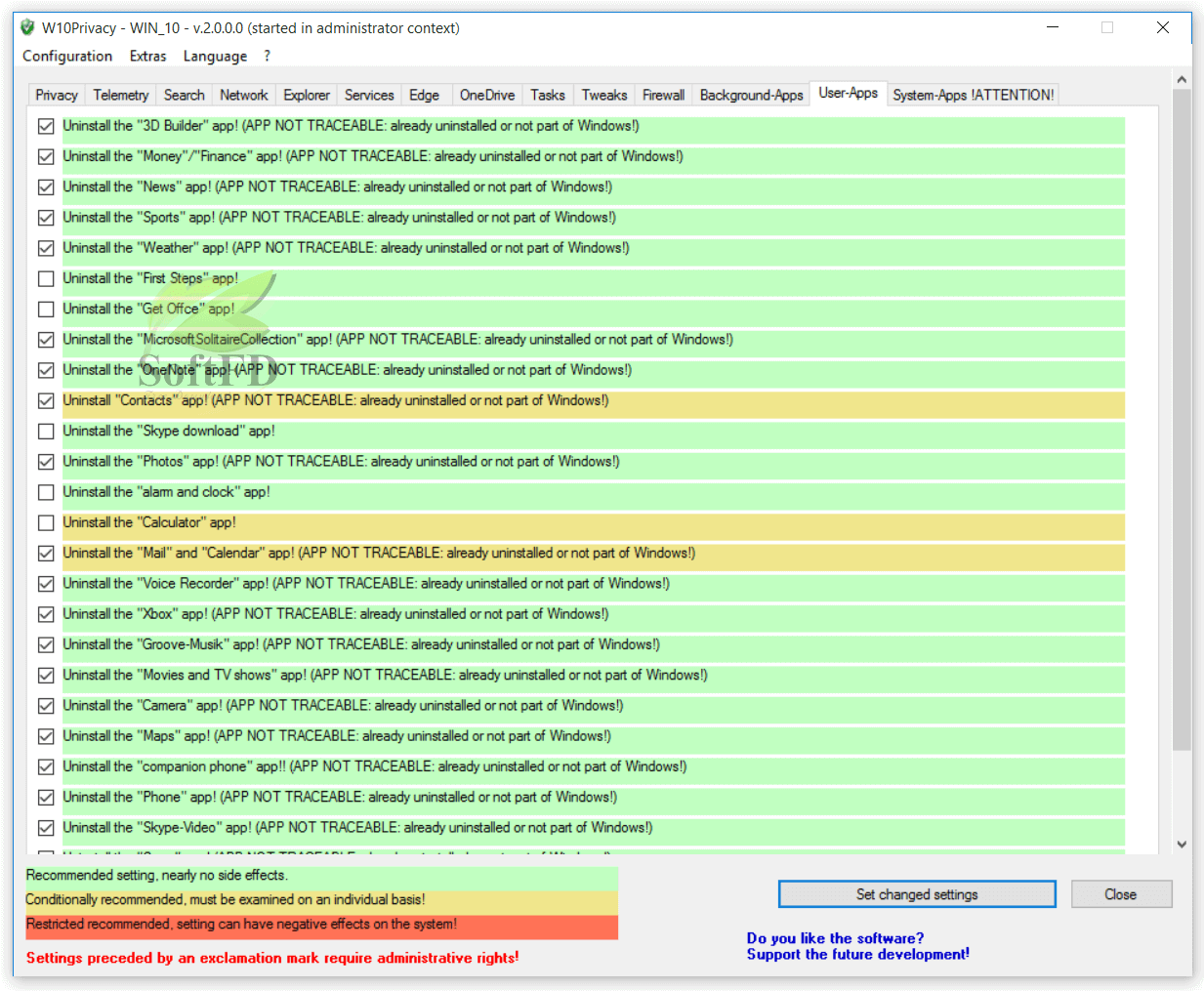Image resolution: width=1204 pixels, height=991 pixels.
Task: Switch to the Tweaks tab
Action: [604, 95]
